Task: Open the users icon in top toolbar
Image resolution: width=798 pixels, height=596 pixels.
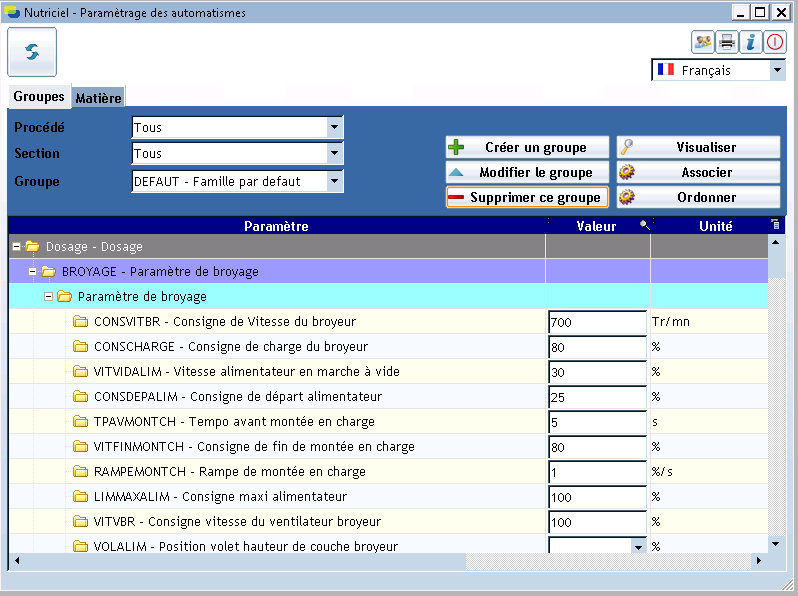Action: pos(703,42)
